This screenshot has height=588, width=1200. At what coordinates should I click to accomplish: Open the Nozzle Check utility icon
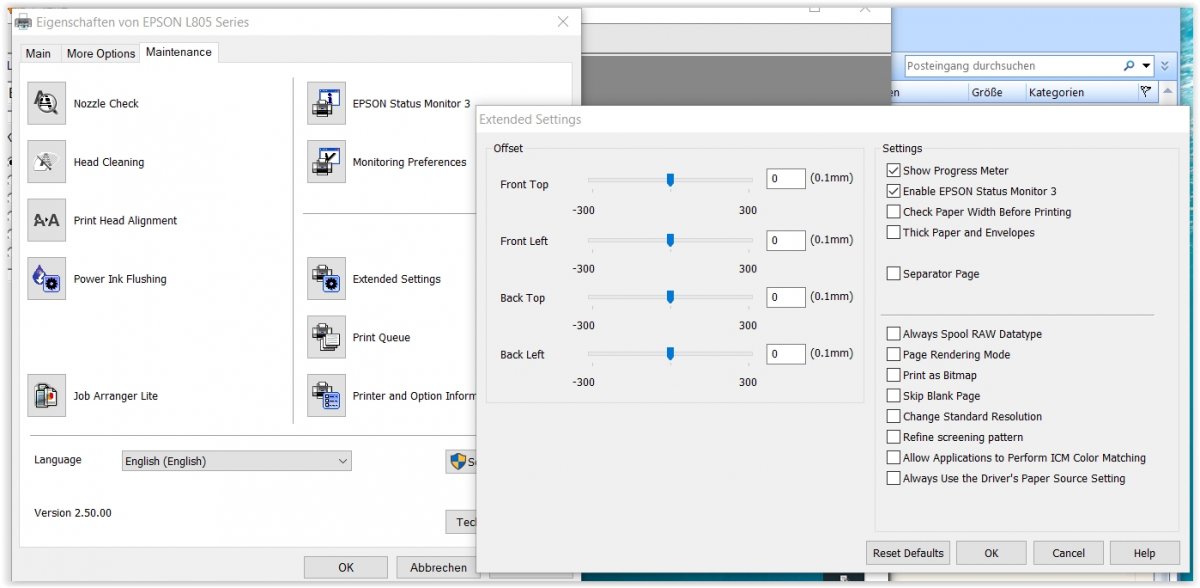click(x=46, y=103)
